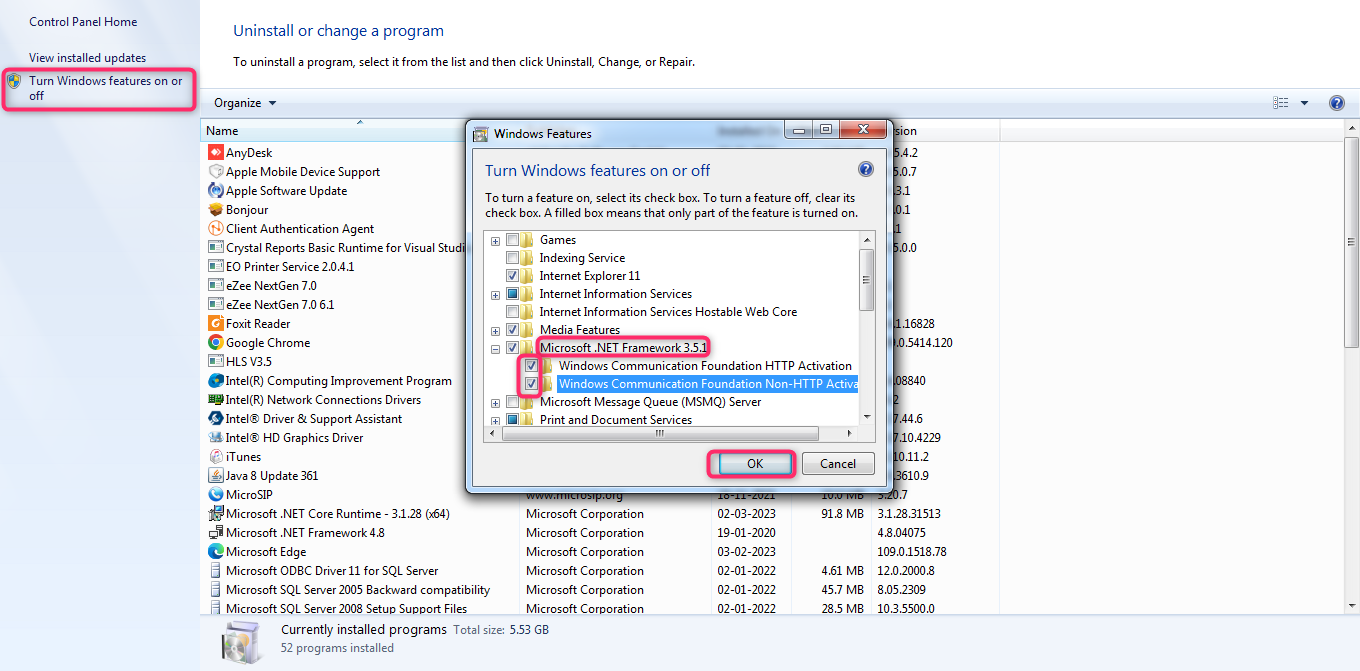The height and width of the screenshot is (671, 1360).
Task: Click the Media Features folder icon
Action: pos(529,330)
